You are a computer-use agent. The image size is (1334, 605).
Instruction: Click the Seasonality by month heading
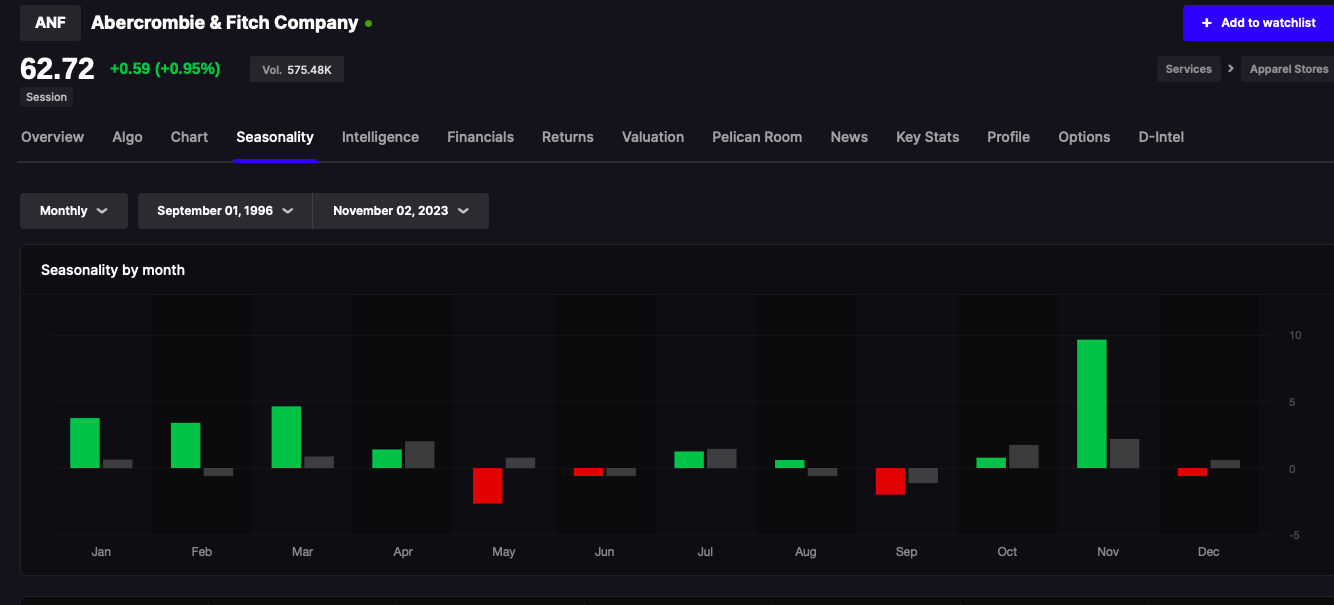pos(113,270)
